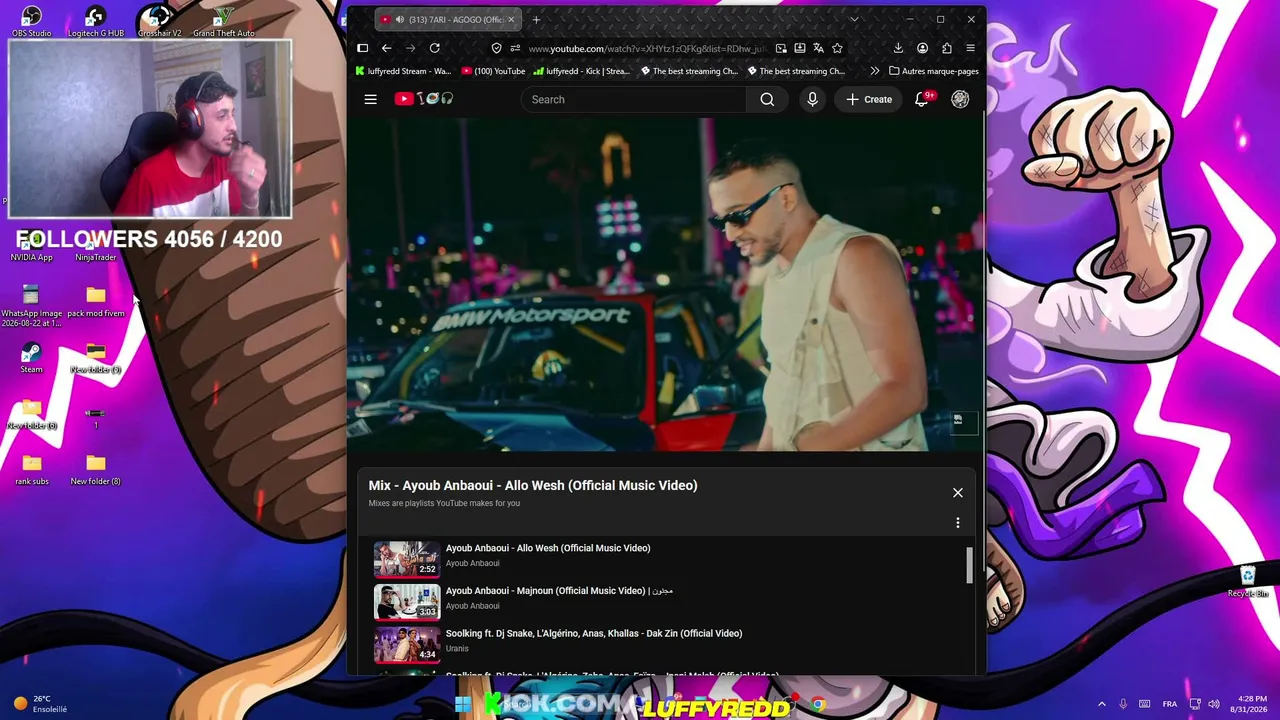Open a new browser tab
The height and width of the screenshot is (720, 1280).
[x=536, y=20]
